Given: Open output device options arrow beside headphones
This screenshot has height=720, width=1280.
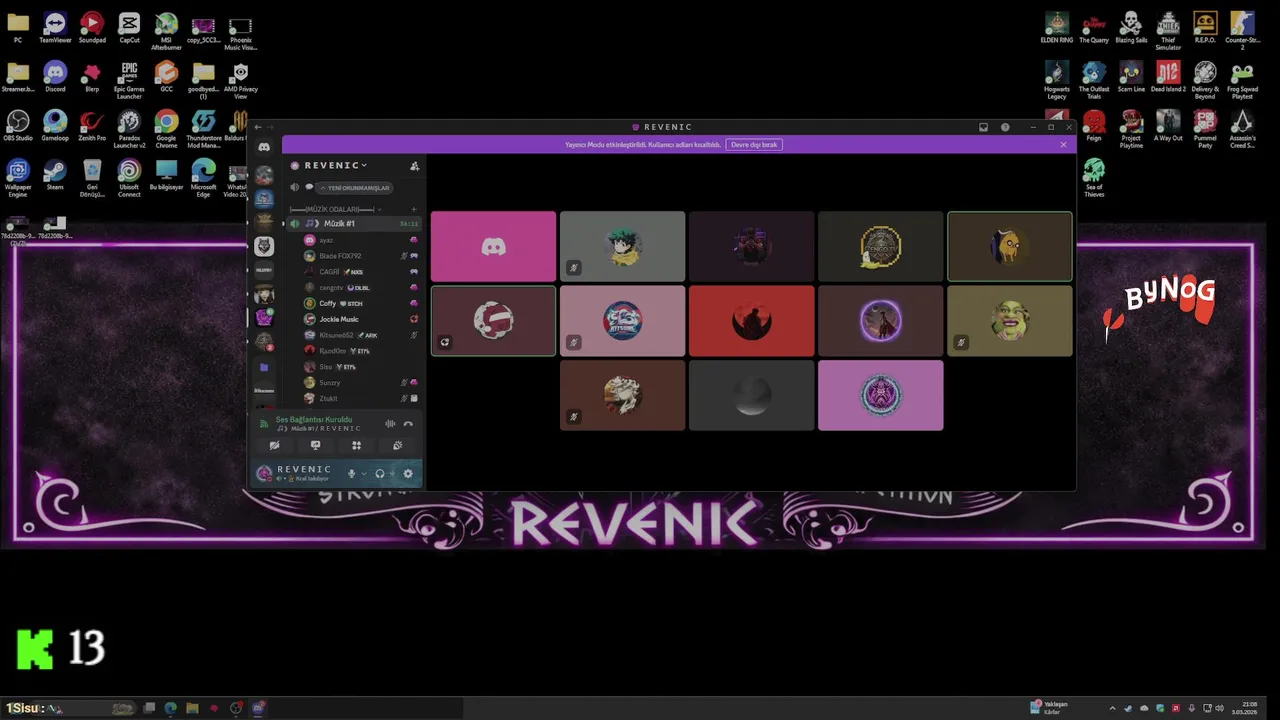Looking at the screenshot, I should (392, 473).
